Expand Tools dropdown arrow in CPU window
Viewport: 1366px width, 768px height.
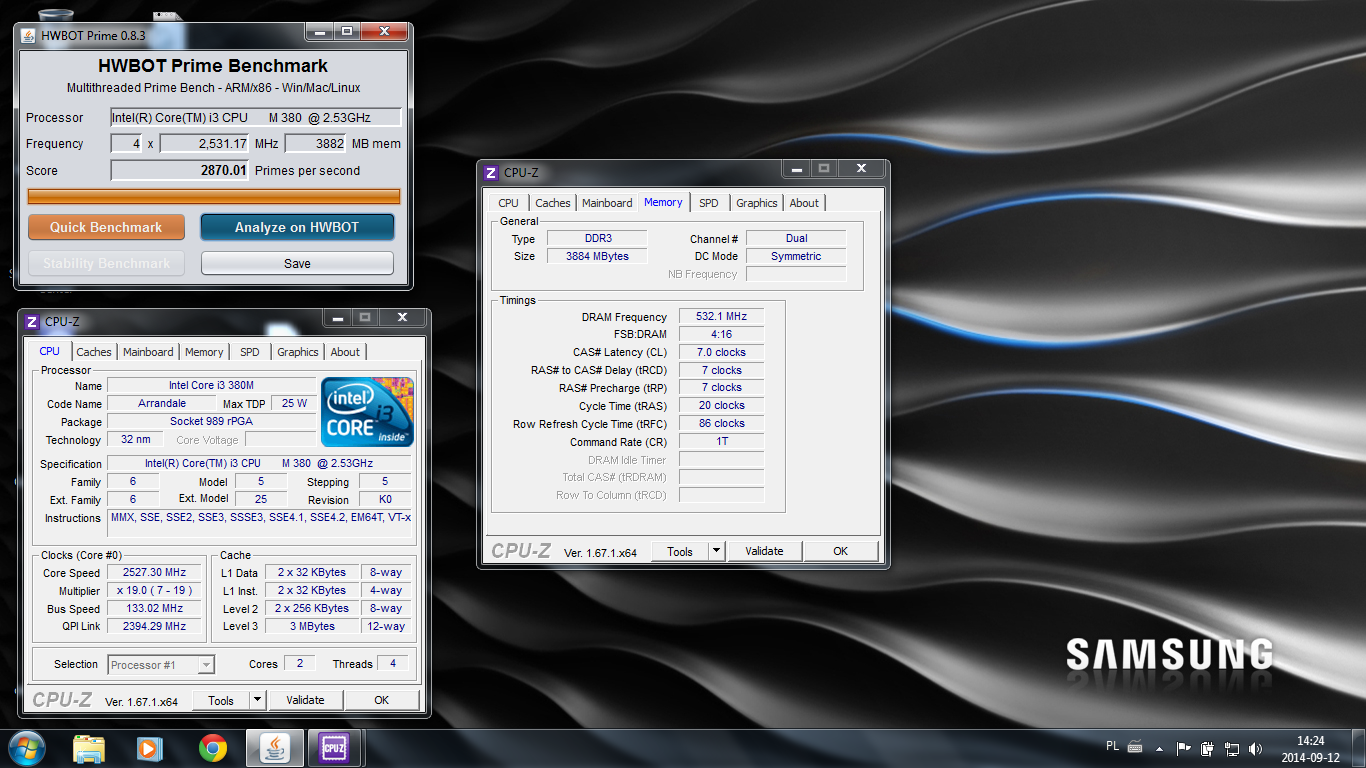coord(257,701)
